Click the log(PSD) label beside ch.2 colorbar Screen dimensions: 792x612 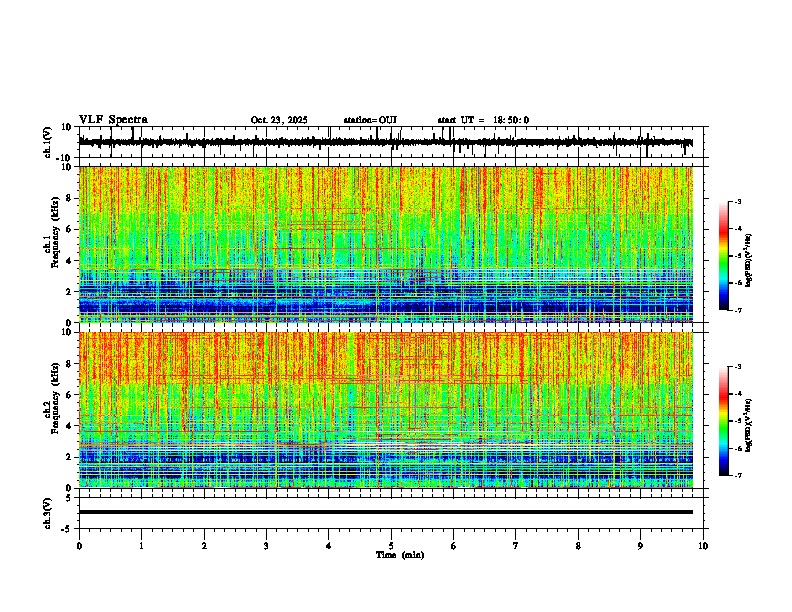pyautogui.click(x=749, y=425)
